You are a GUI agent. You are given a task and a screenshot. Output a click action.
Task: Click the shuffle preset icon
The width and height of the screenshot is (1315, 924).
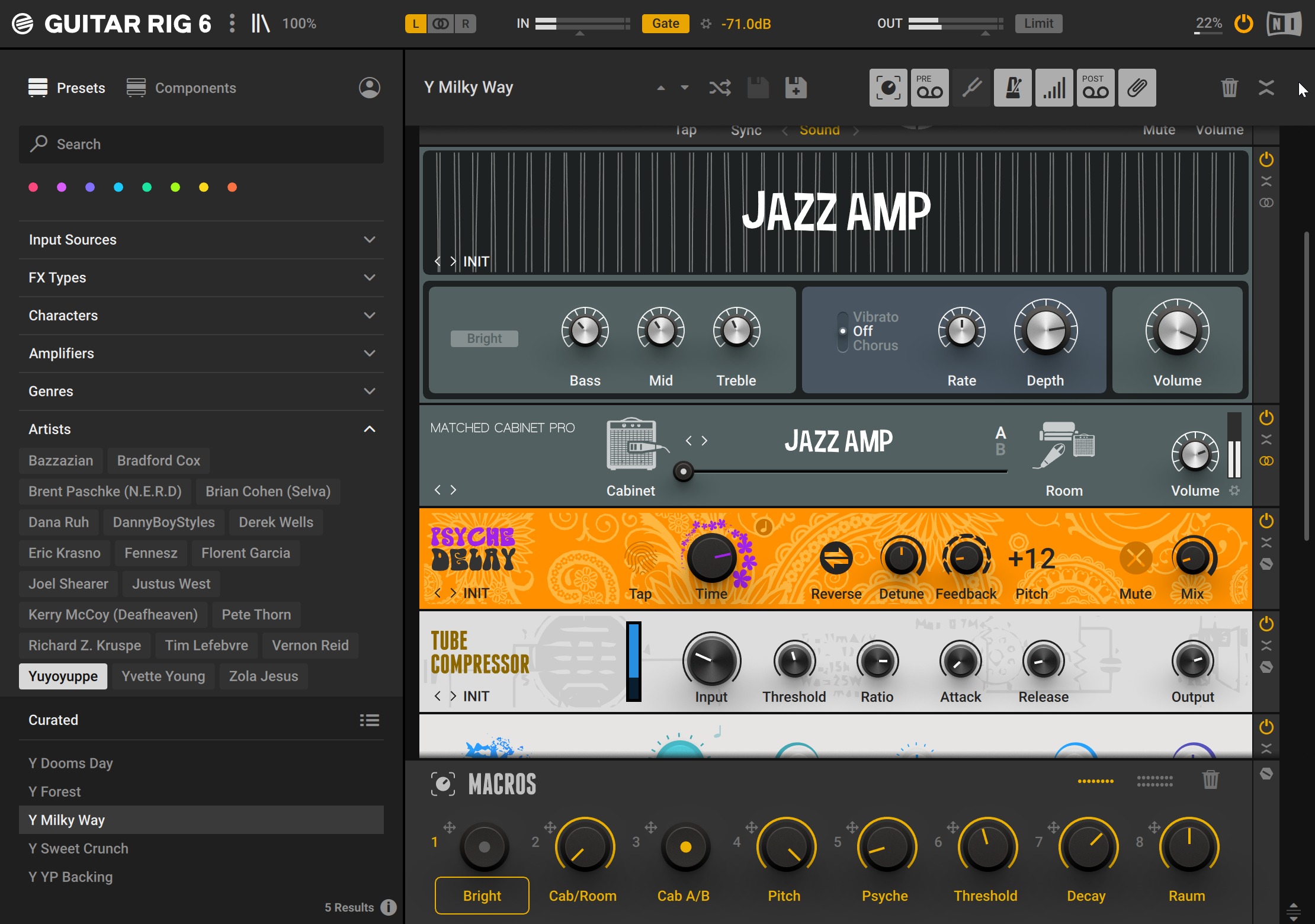click(x=720, y=88)
